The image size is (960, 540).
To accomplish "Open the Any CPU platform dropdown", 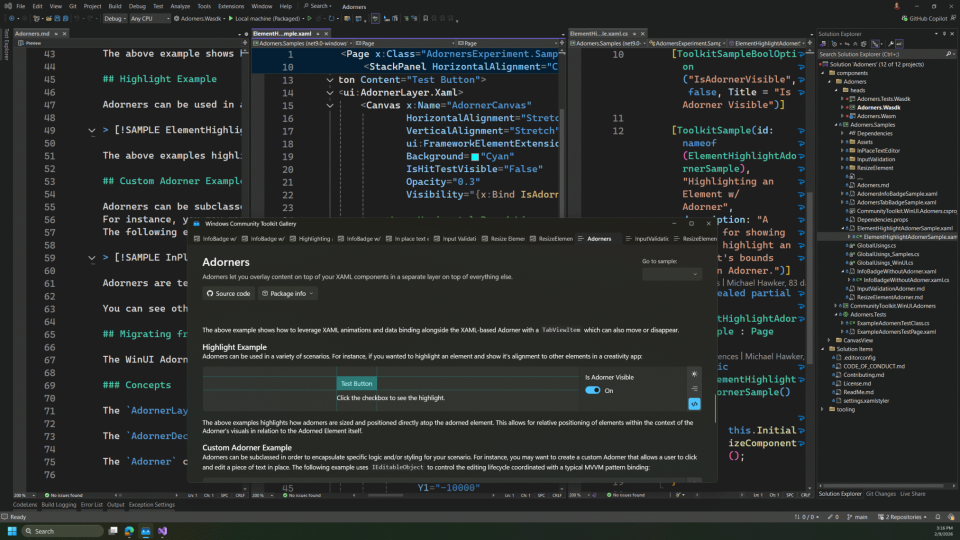I will [x=149, y=18].
